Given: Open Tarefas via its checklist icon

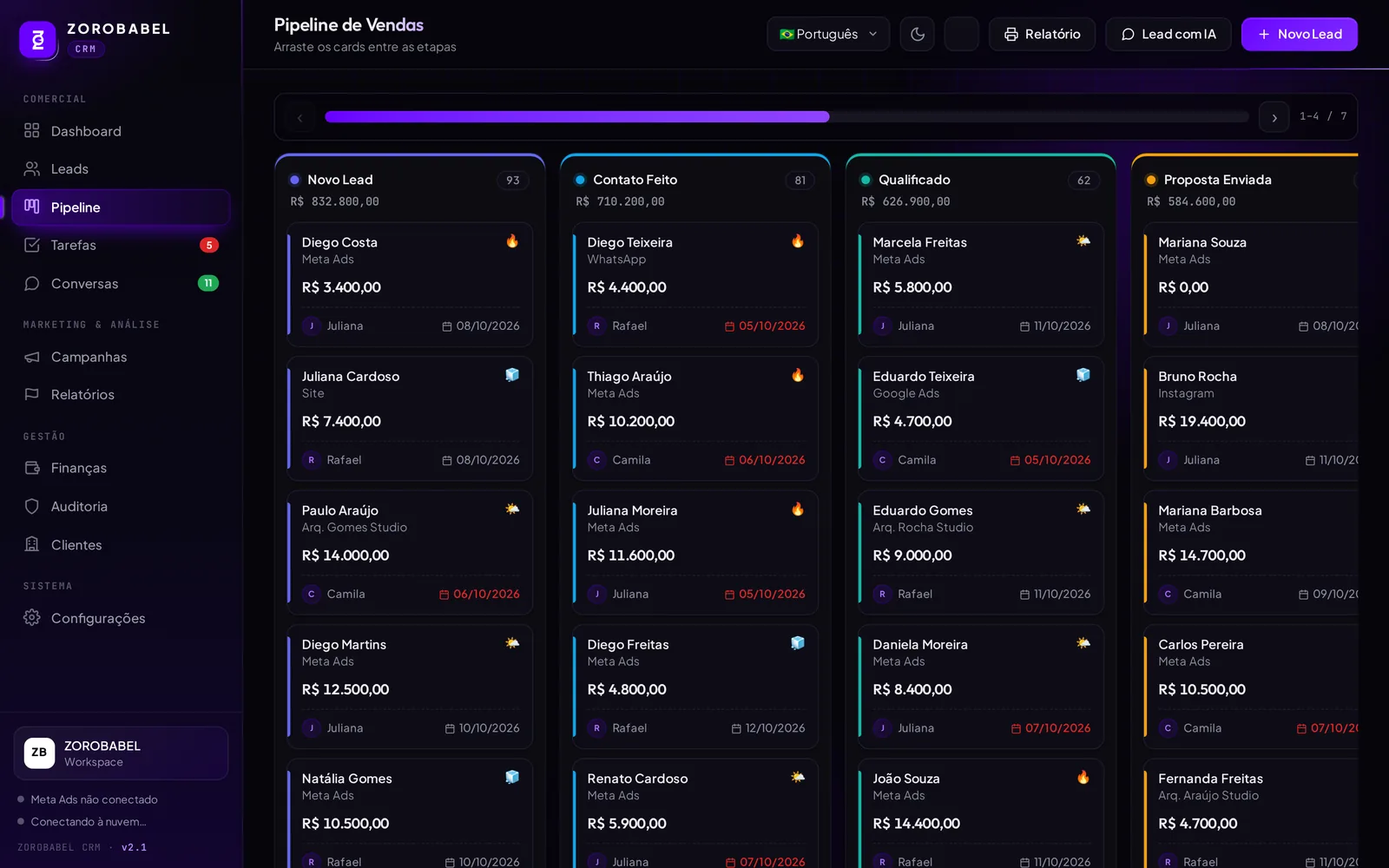Looking at the screenshot, I should (32, 245).
